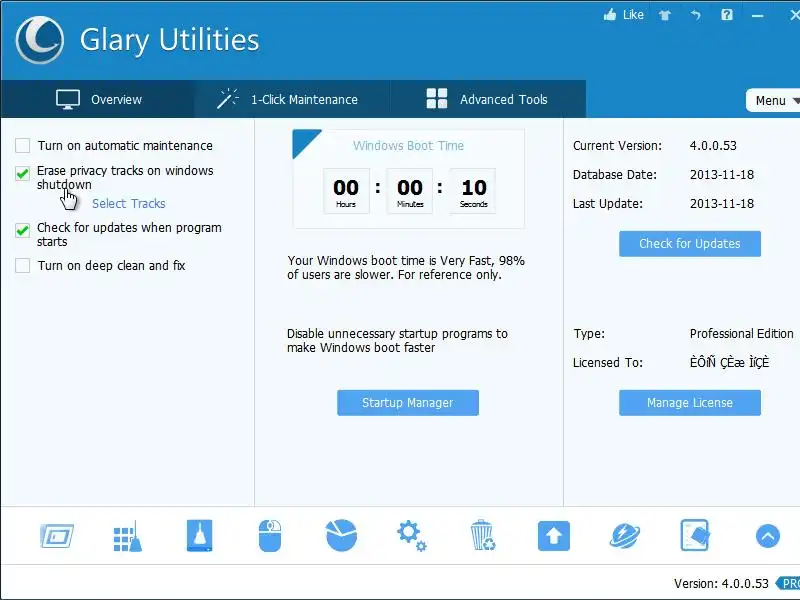Open the mouse context menu manager icon

click(x=270, y=536)
